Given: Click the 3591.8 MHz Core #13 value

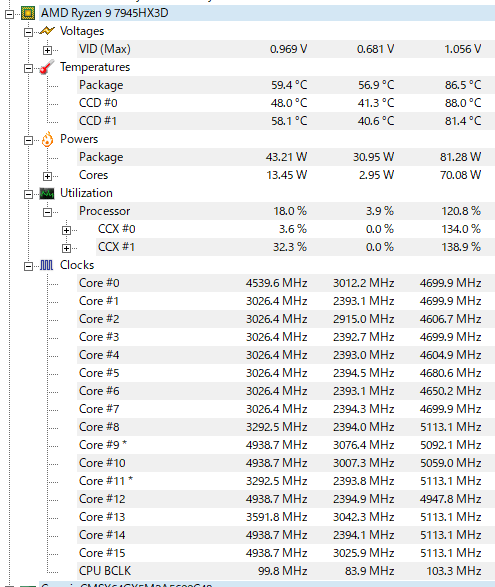Looking at the screenshot, I should [x=276, y=517].
